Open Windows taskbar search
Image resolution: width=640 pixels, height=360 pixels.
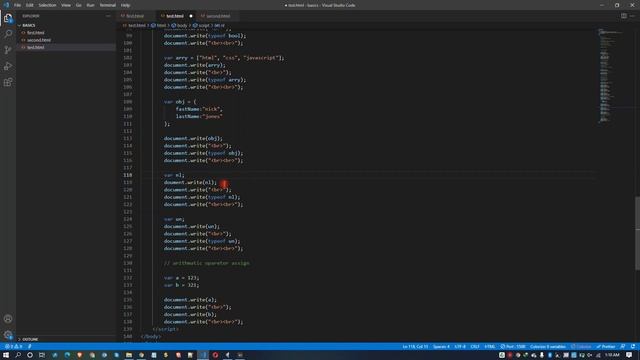18,355
